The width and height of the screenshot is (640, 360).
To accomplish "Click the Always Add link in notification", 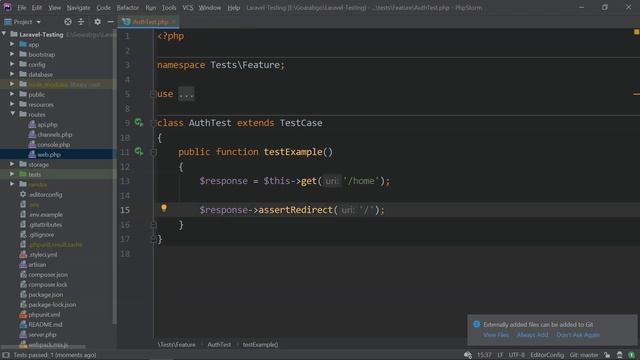I will tap(532, 335).
